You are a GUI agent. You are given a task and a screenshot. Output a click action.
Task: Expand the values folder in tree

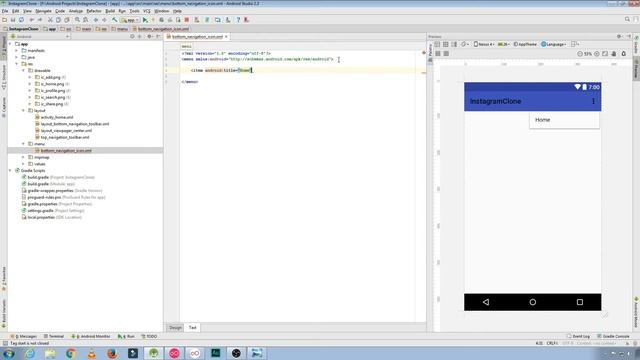click(x=23, y=164)
